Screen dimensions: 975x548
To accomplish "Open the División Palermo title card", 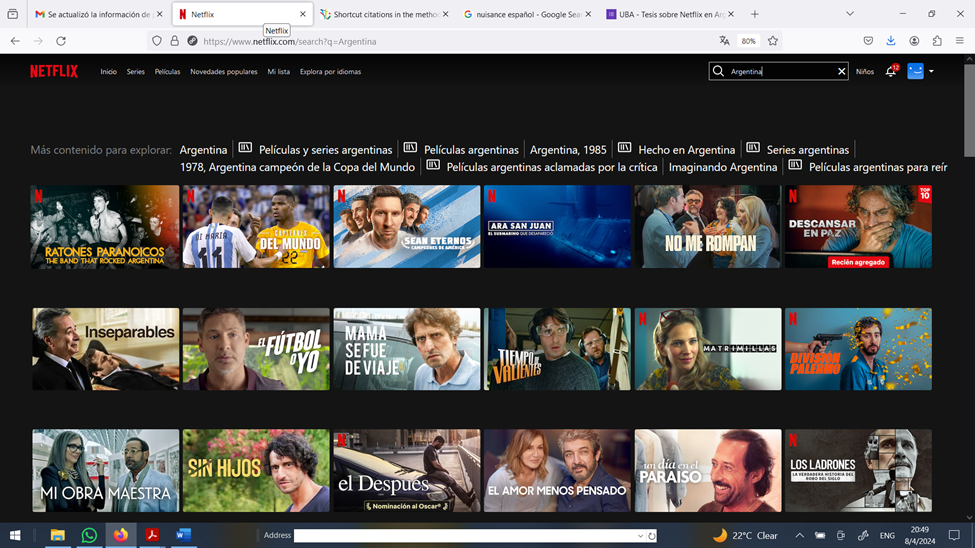I will [x=858, y=349].
